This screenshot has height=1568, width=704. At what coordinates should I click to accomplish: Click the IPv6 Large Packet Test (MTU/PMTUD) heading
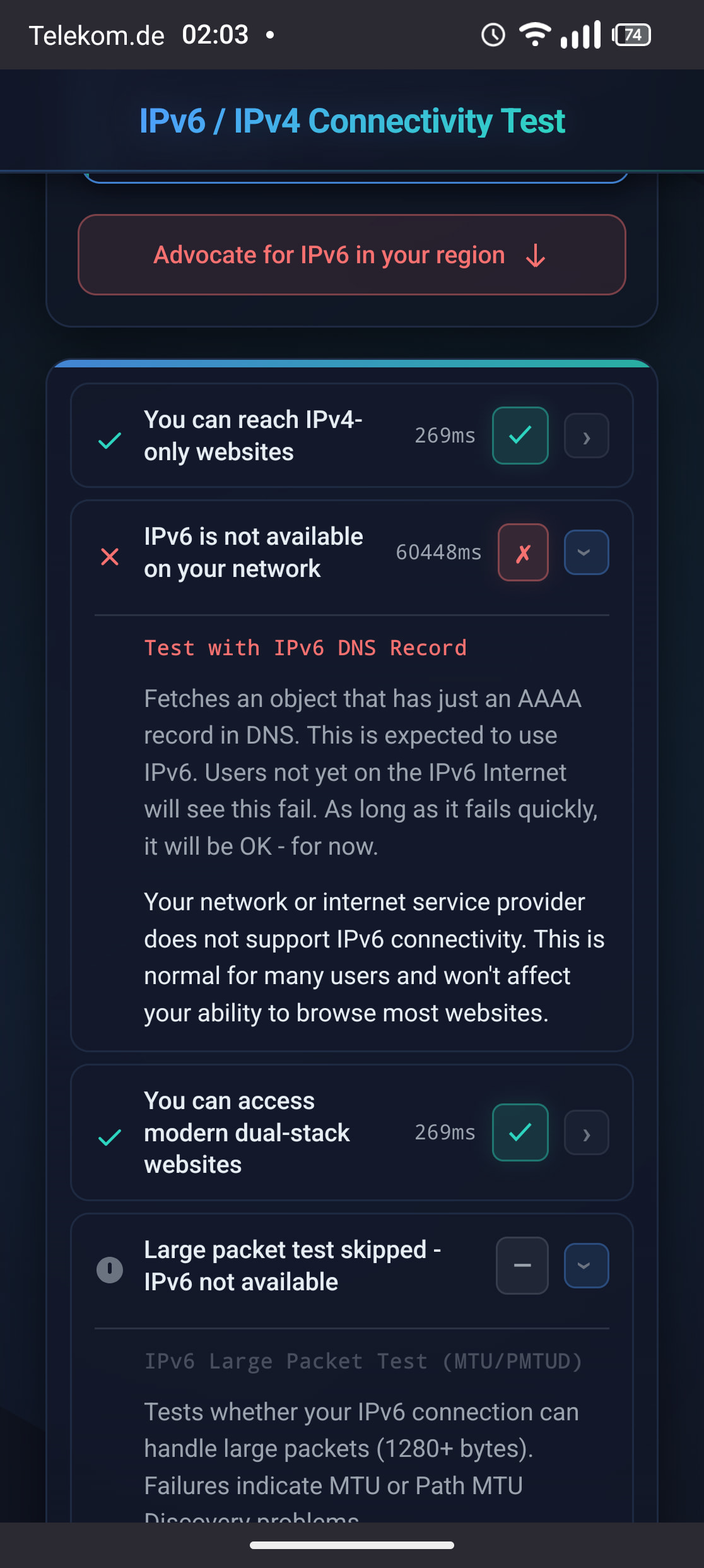(363, 1362)
